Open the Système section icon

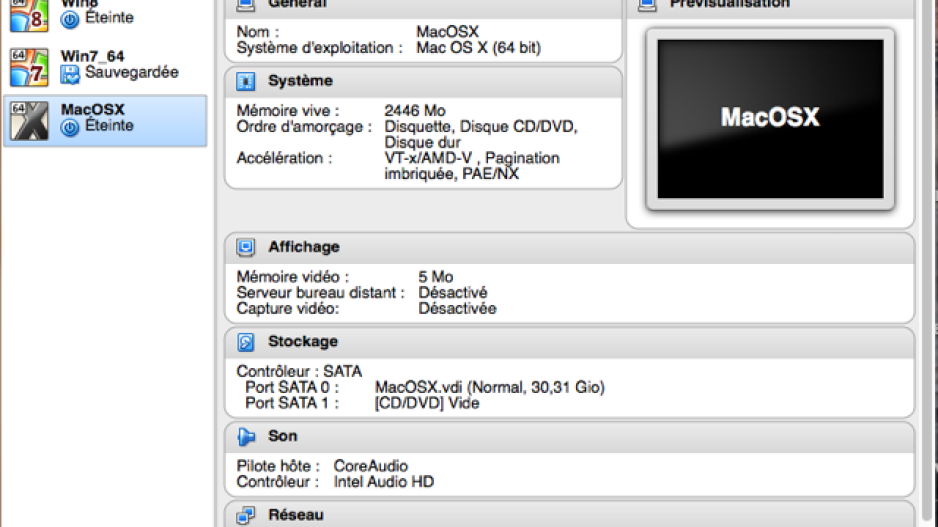[245, 81]
